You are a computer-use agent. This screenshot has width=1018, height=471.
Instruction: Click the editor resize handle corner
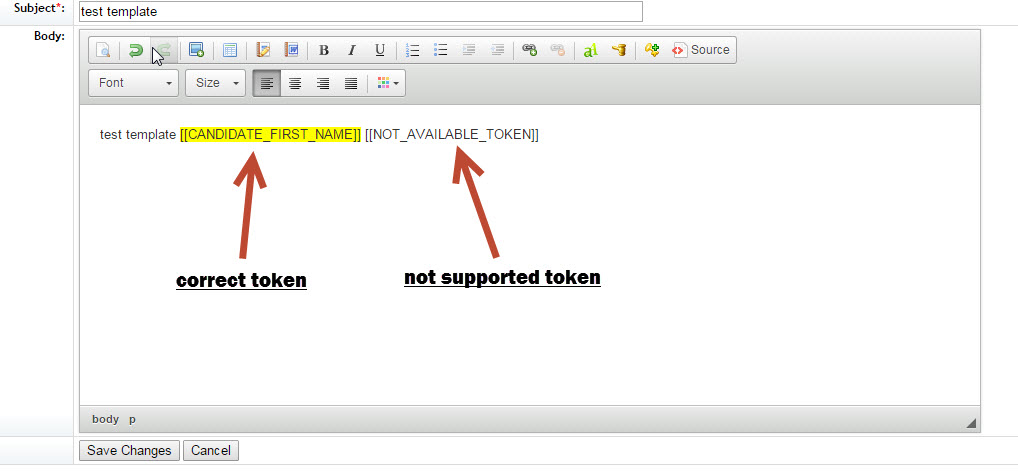point(971,423)
